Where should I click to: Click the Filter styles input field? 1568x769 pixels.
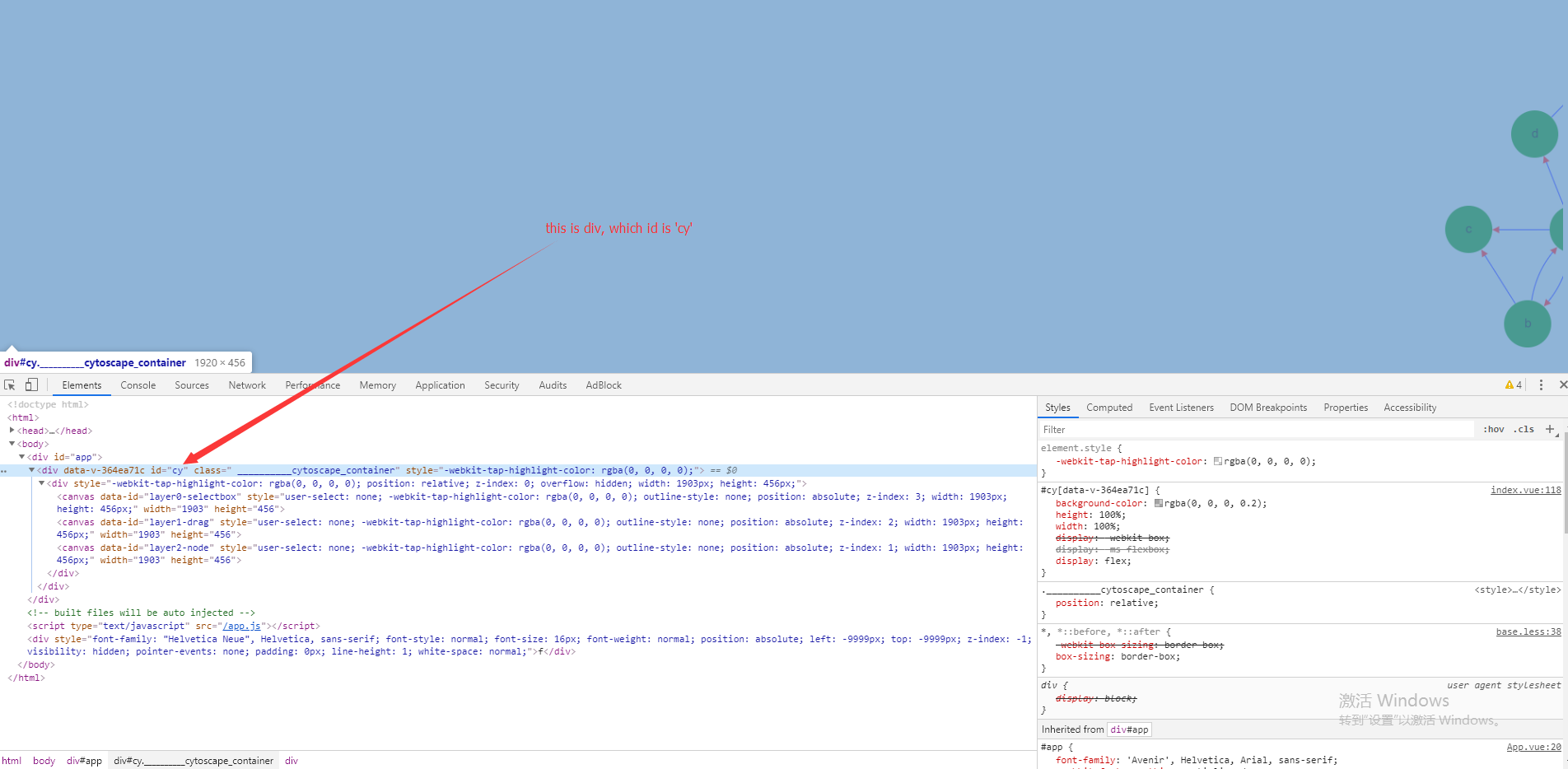tap(1153, 429)
